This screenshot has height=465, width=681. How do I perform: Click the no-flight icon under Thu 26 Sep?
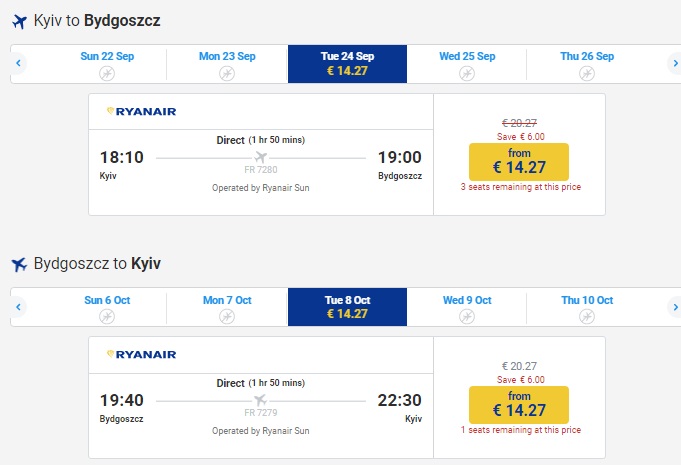[x=587, y=73]
